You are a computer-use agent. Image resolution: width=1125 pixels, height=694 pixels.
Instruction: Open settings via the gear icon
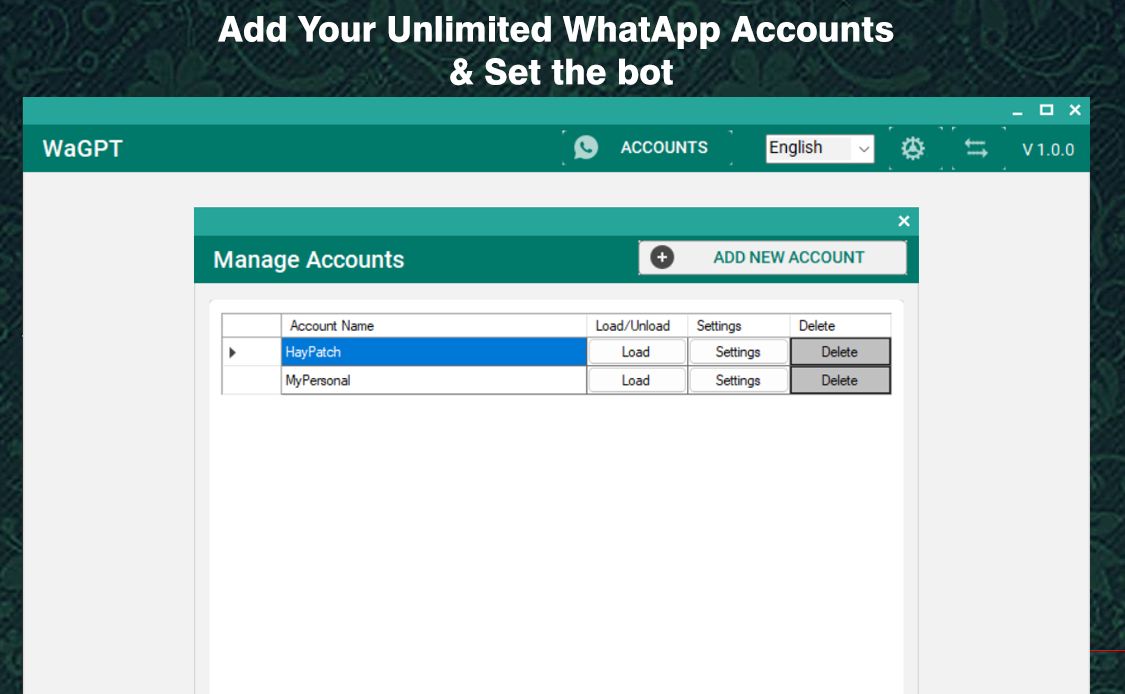pyautogui.click(x=913, y=149)
